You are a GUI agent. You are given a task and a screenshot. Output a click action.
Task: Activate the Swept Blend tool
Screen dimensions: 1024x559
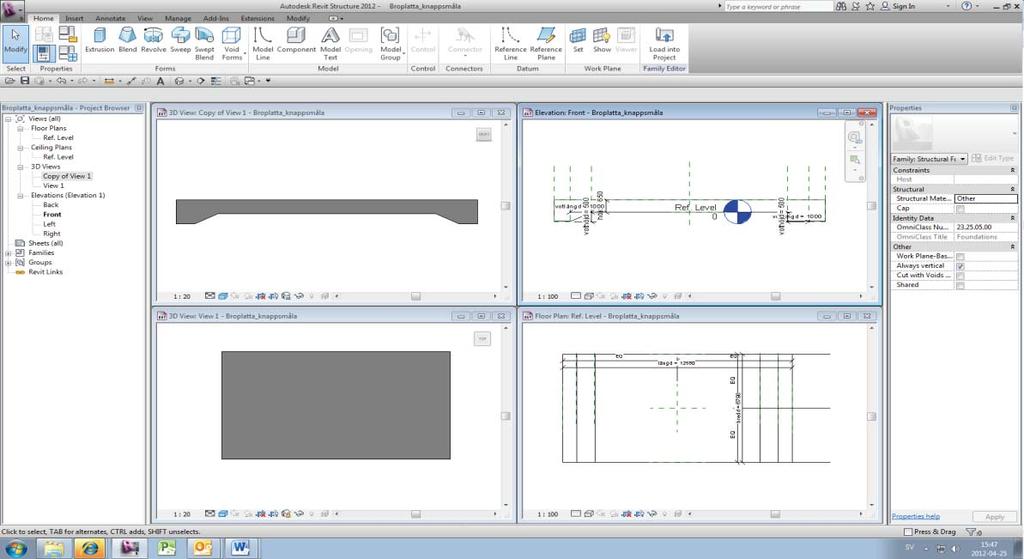click(204, 44)
